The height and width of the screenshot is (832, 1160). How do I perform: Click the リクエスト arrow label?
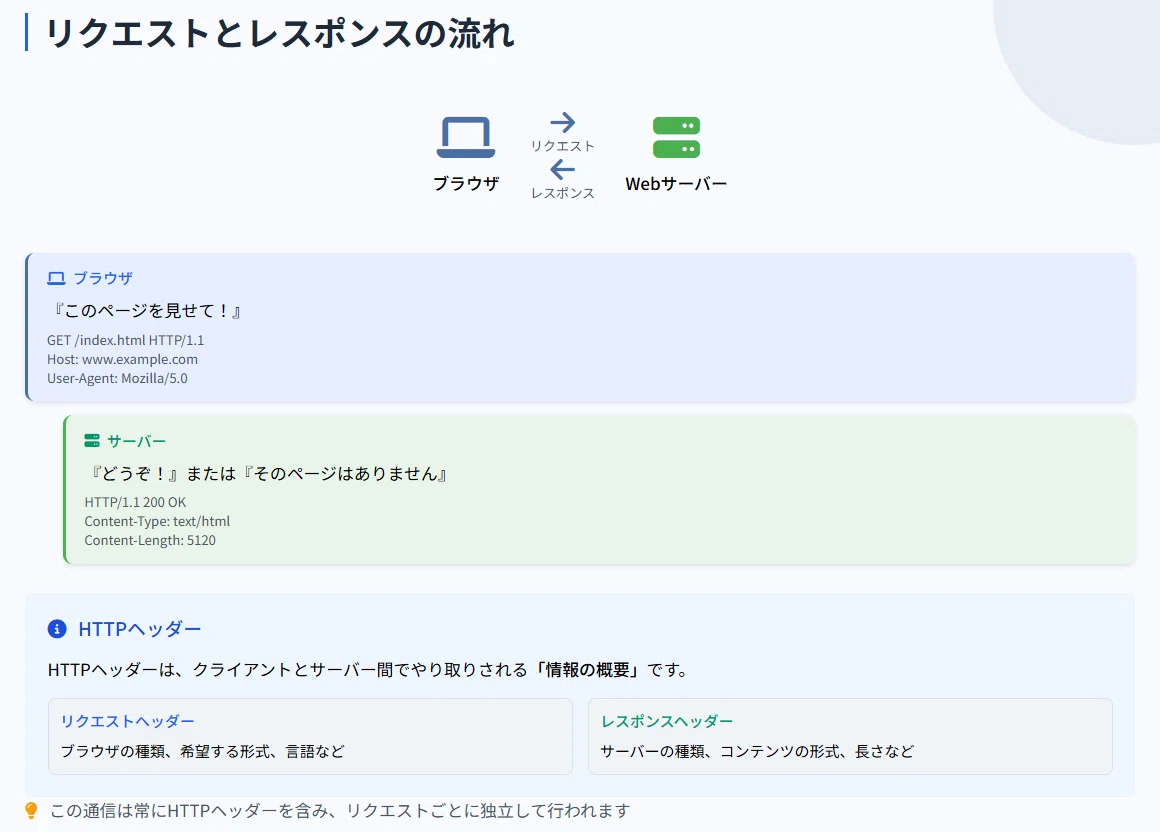pyautogui.click(x=563, y=146)
